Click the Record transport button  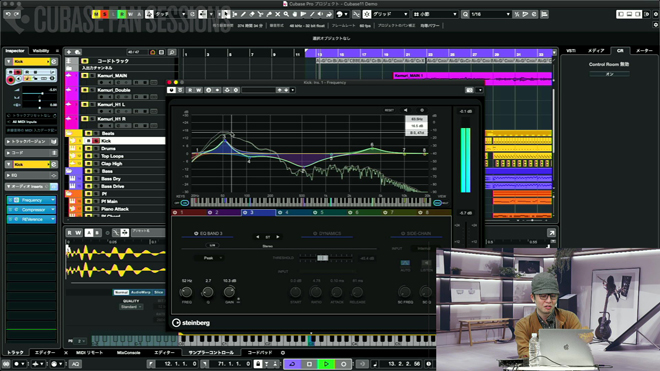pyautogui.click(x=343, y=364)
